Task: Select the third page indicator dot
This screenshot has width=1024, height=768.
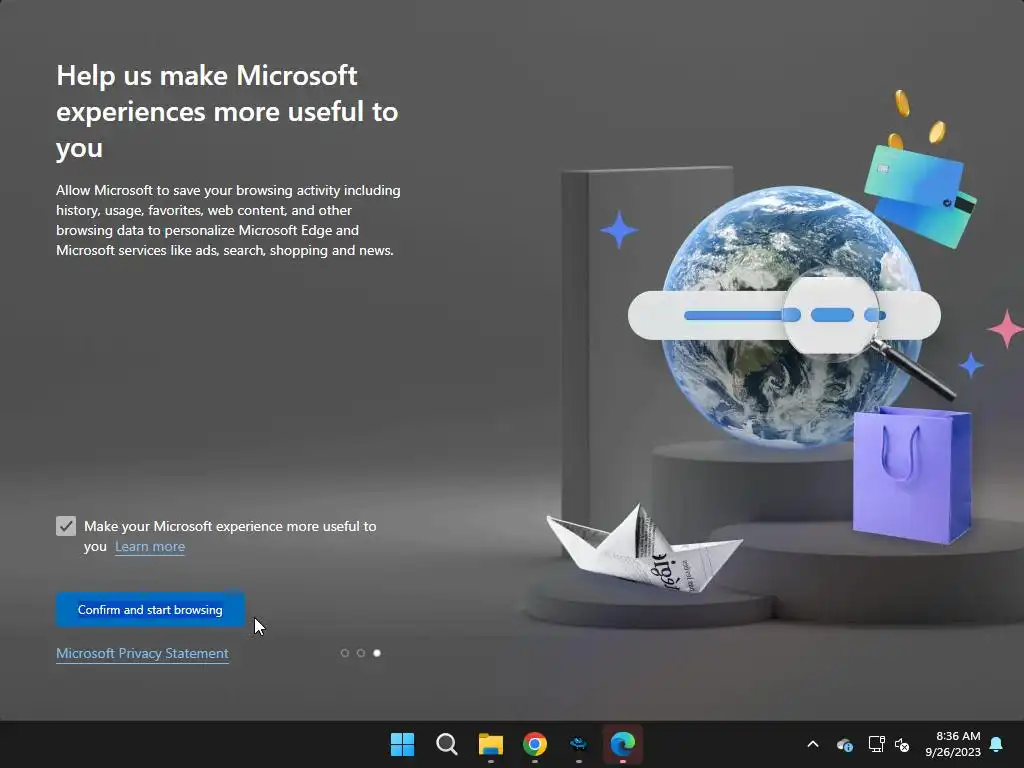Action: pos(377,653)
